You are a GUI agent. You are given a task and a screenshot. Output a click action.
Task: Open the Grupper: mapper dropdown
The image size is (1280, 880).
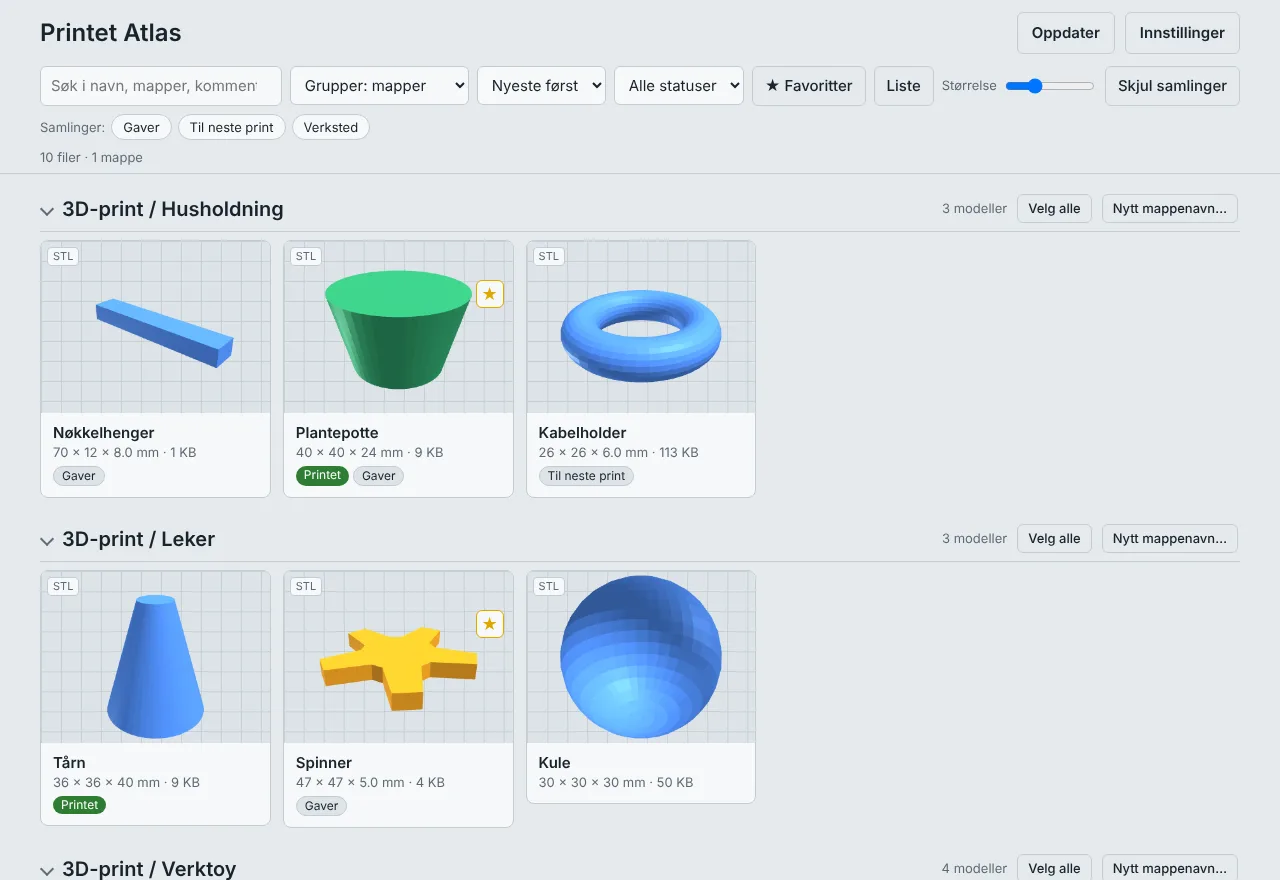tap(380, 86)
